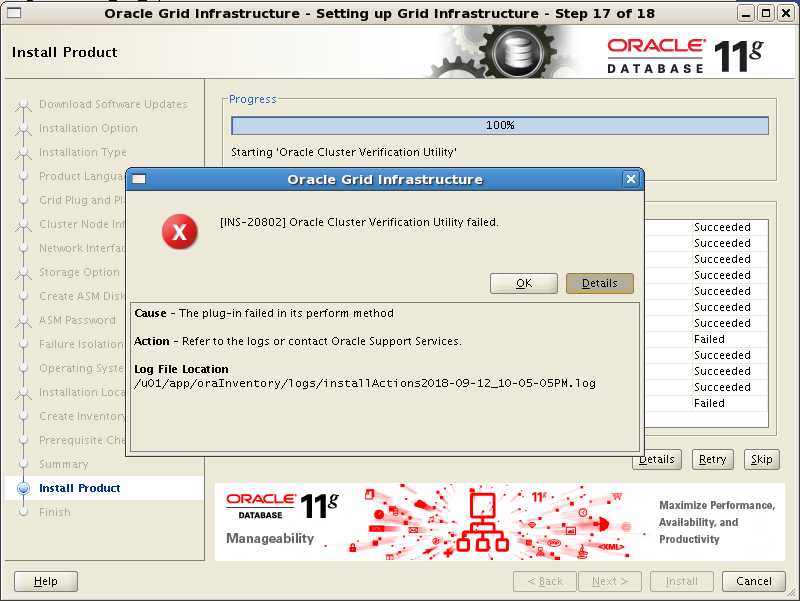
Task: Close the Oracle Grid Infrastructure error dialog
Action: [631, 179]
